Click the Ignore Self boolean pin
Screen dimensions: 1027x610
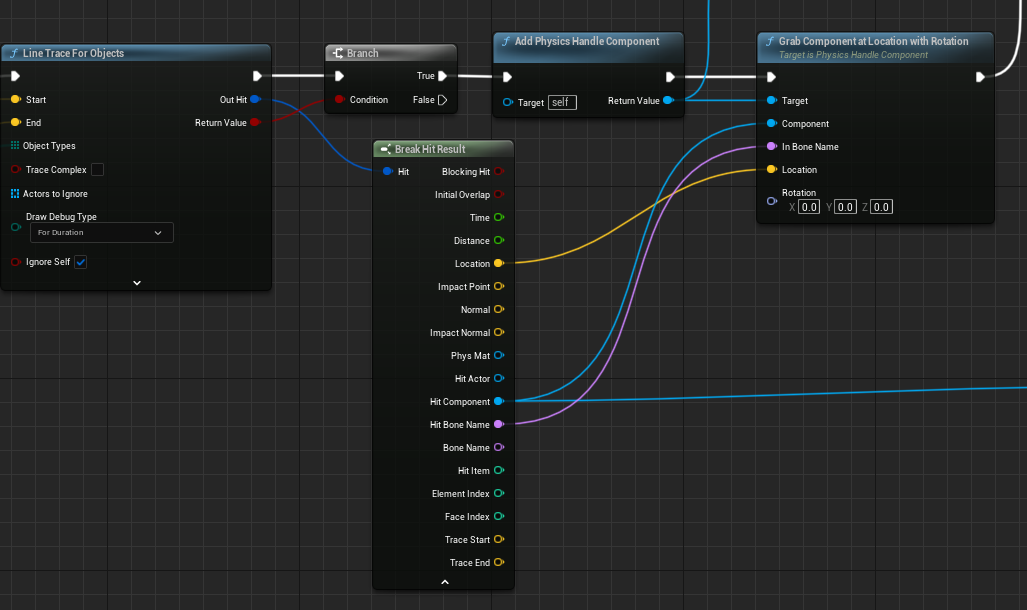16,262
